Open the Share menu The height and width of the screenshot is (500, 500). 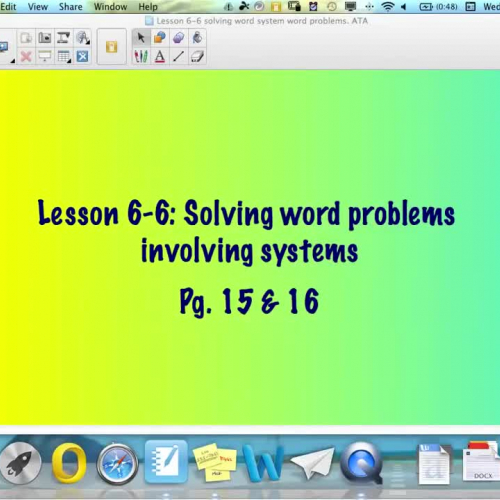(70, 7)
